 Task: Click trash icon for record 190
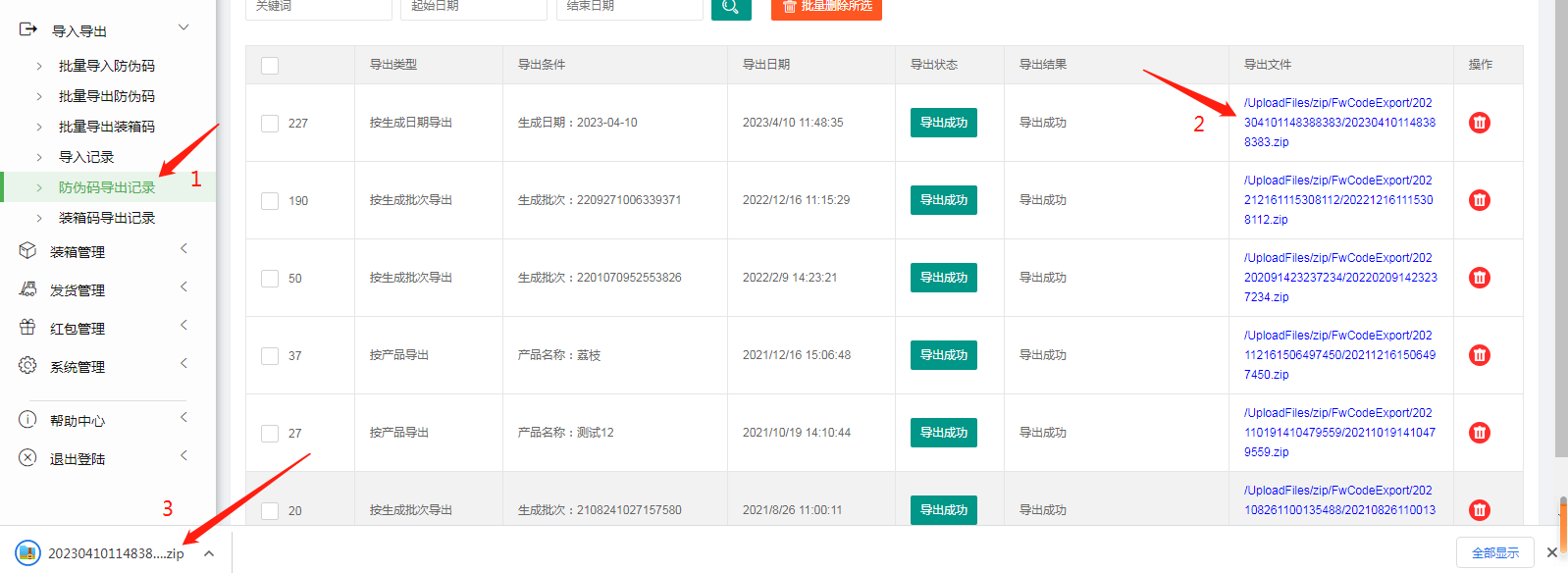(1479, 200)
